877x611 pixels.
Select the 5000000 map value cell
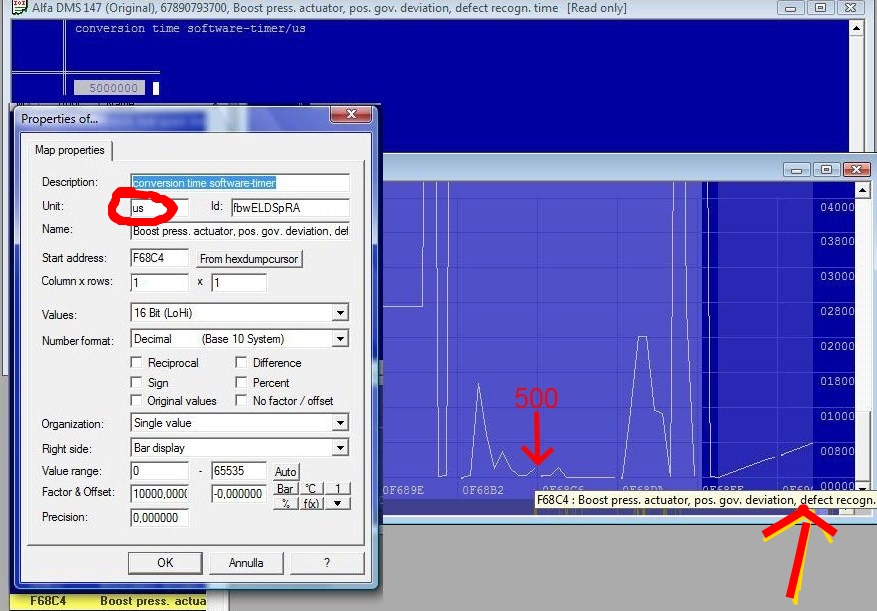click(x=110, y=88)
